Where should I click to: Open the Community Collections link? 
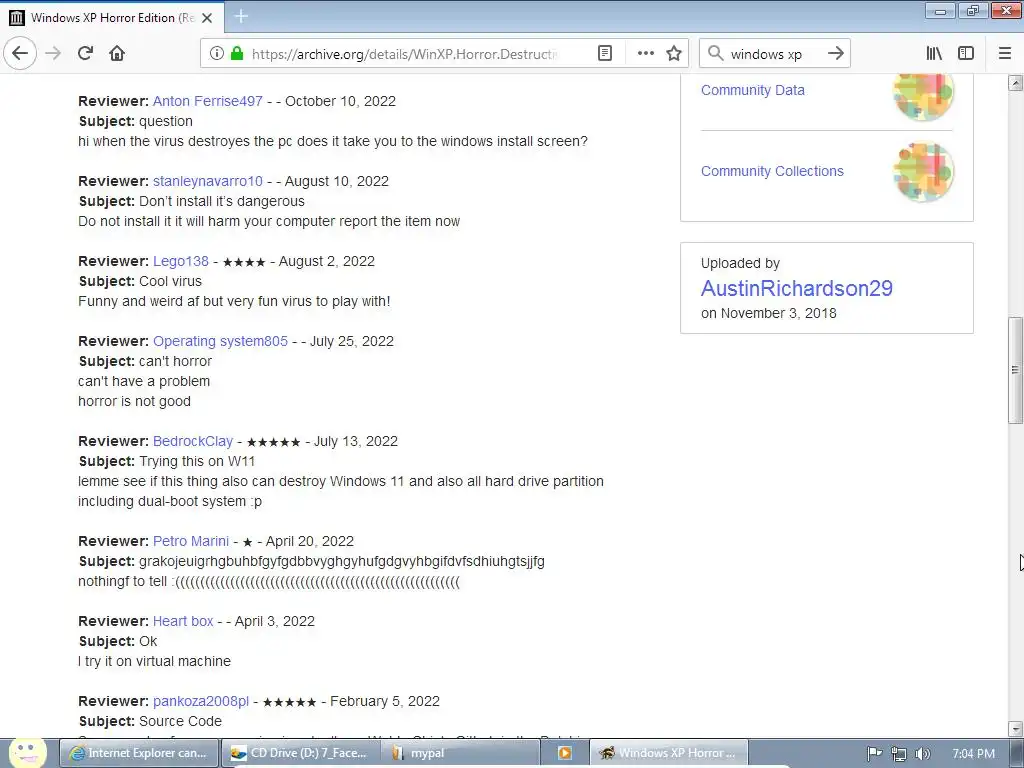pyautogui.click(x=772, y=171)
